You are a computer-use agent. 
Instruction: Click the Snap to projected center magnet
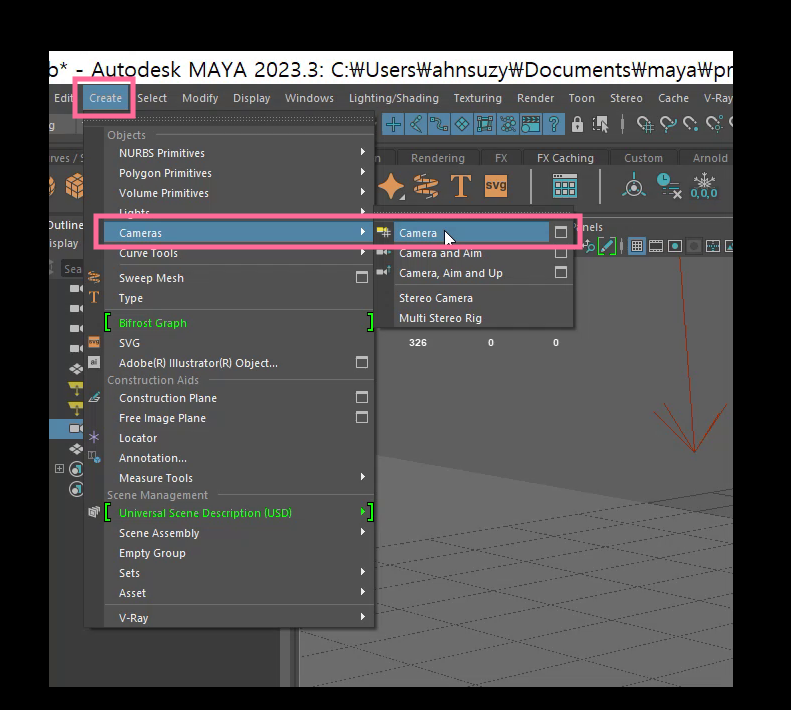pyautogui.click(x=714, y=124)
